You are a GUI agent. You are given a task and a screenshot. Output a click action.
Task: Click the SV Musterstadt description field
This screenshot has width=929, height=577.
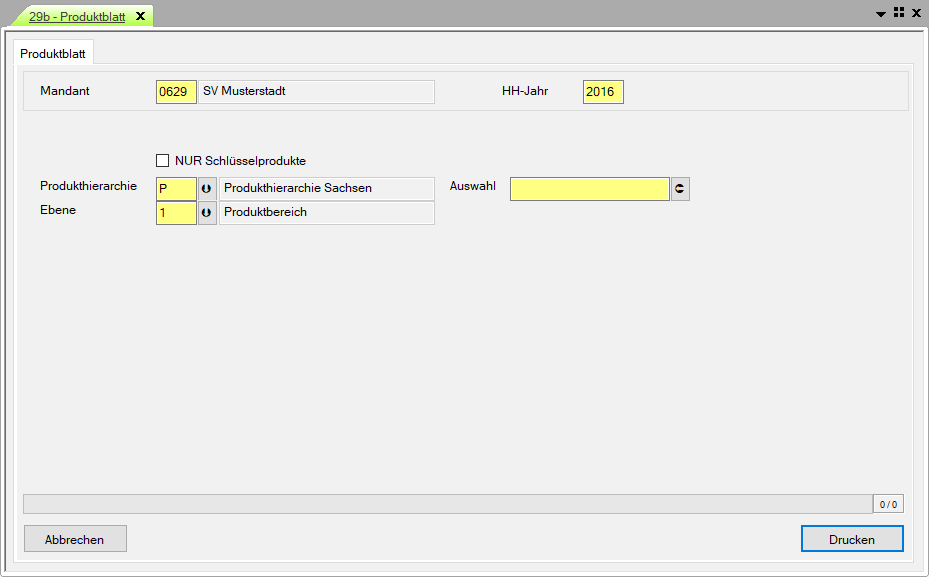[x=316, y=92]
